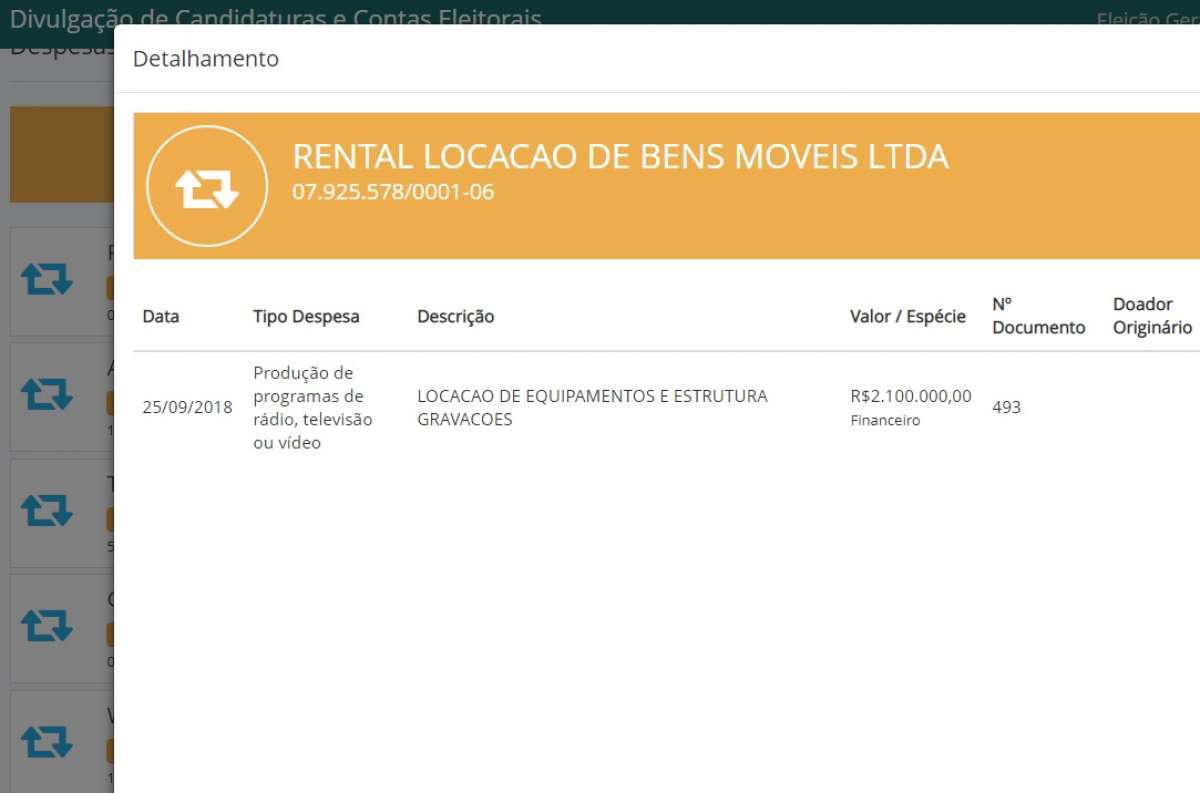
Task: Click the bottom blue transfer icon in left list
Action: 47,741
